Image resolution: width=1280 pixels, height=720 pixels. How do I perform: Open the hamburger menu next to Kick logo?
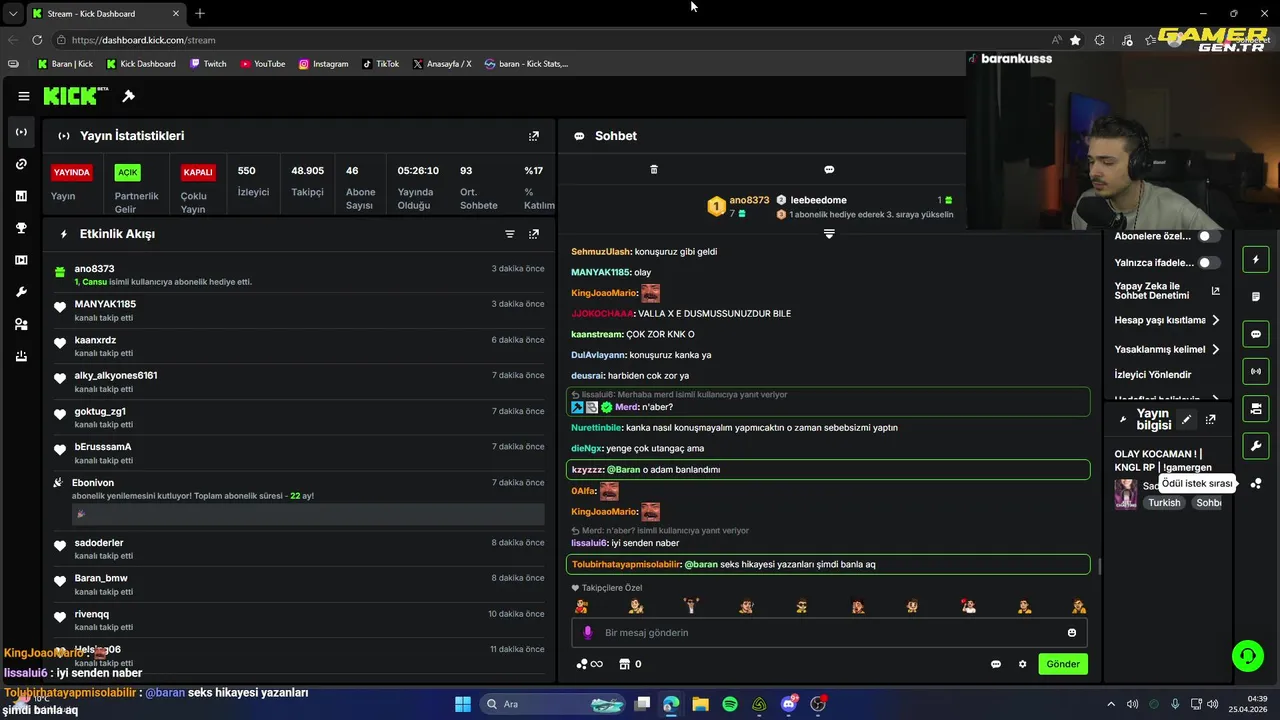[23, 96]
